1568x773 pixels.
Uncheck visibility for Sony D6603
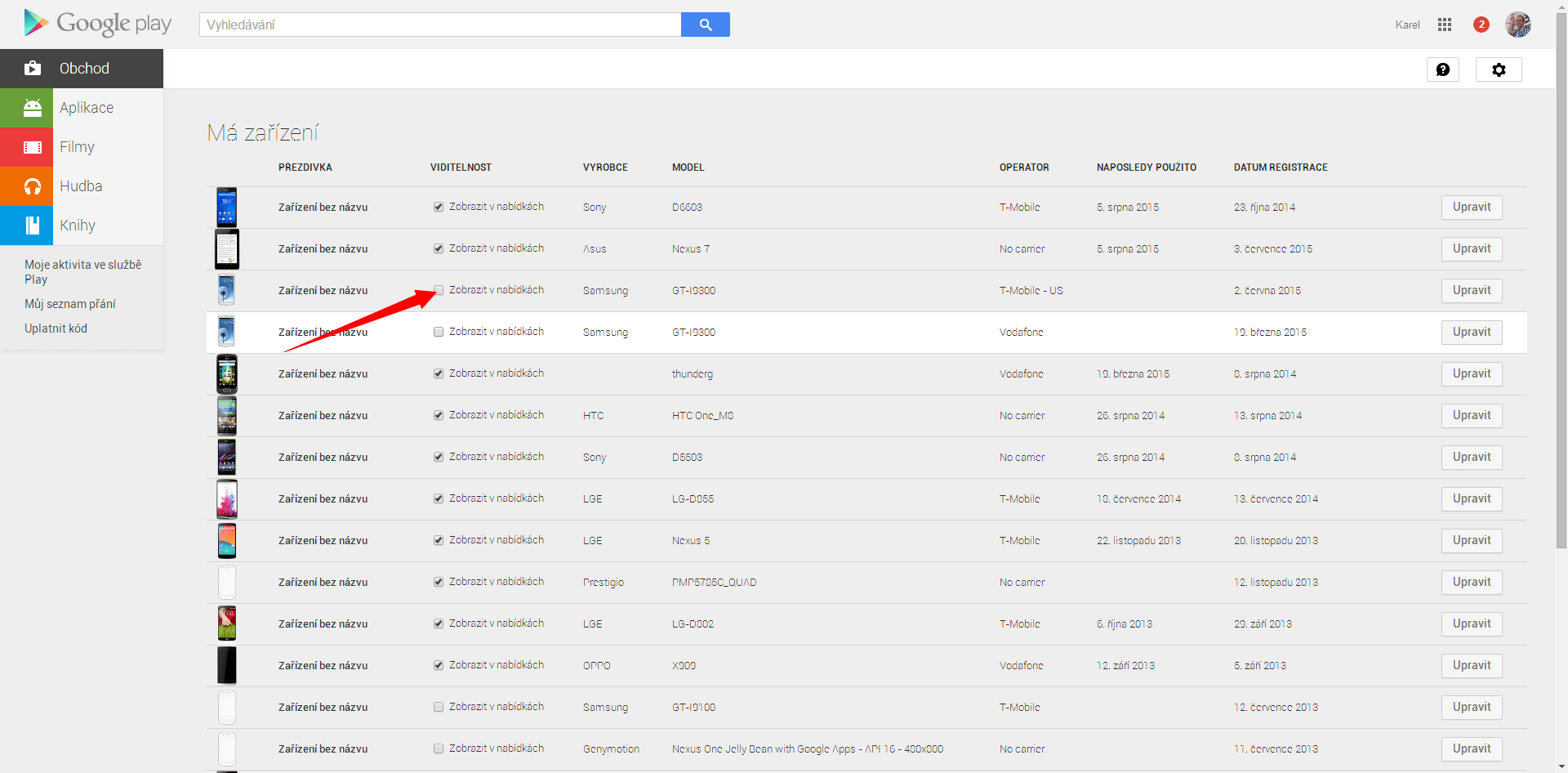pos(439,208)
